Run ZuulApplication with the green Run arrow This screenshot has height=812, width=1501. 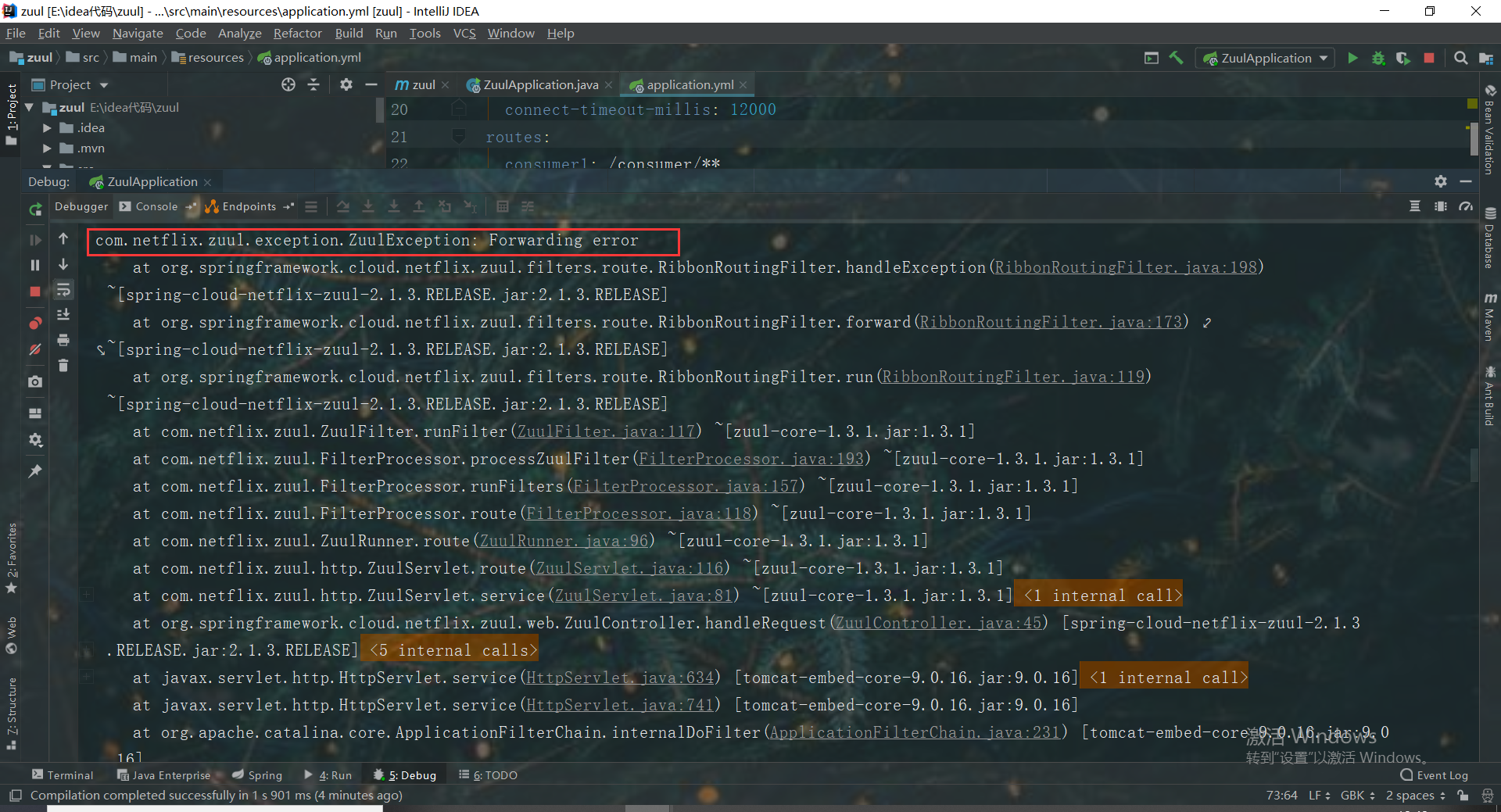click(x=1353, y=58)
